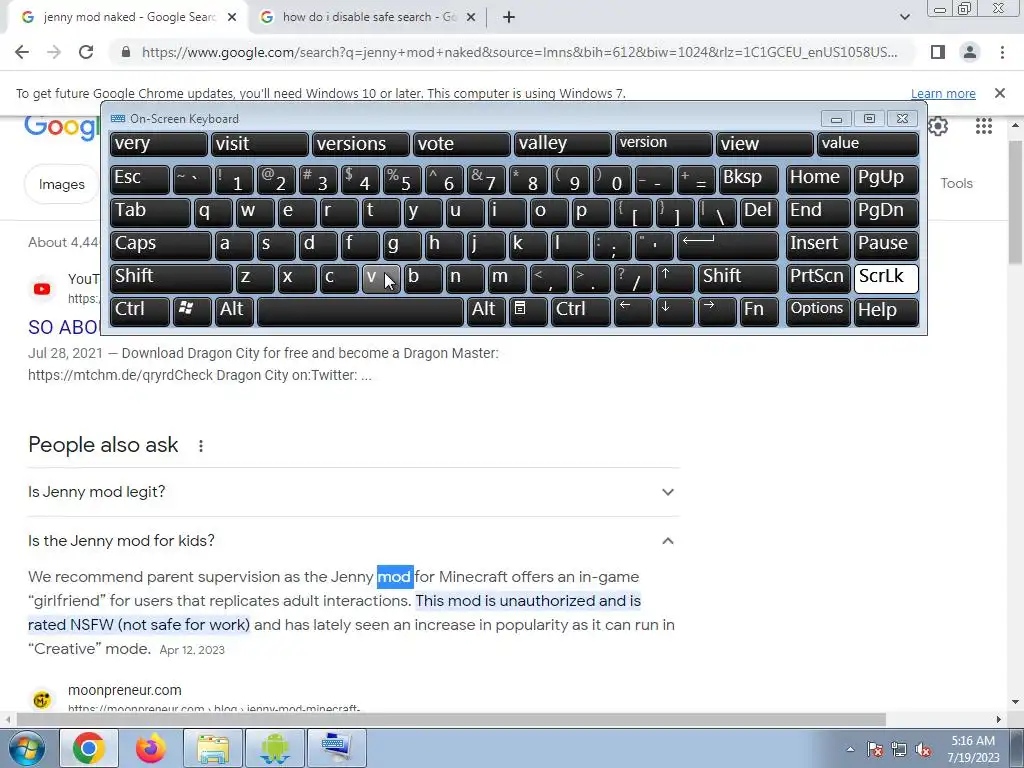Open Google quick settings gear
The image size is (1024, 768).
click(x=938, y=126)
